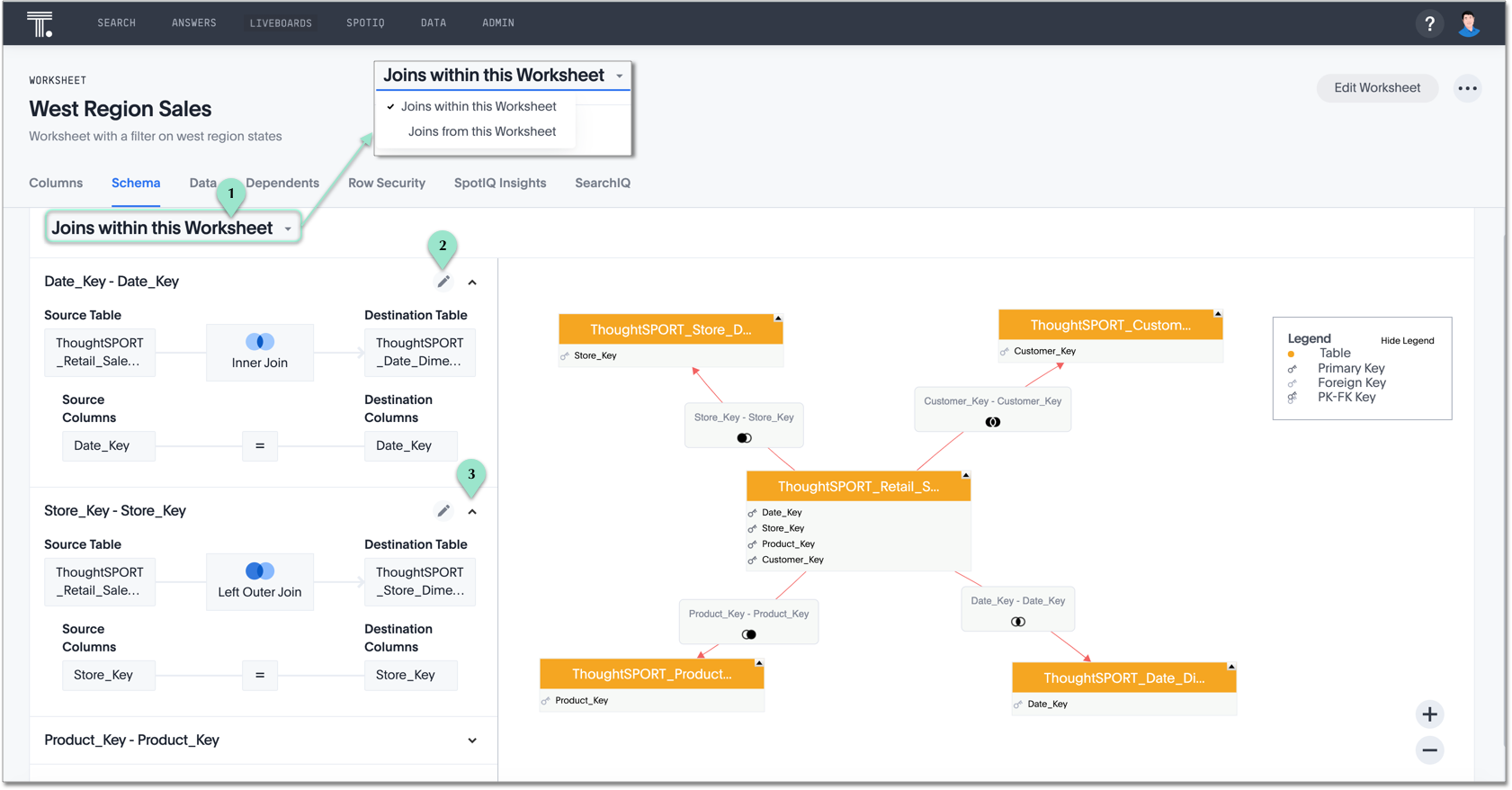This screenshot has height=790, width=1512.
Task: Open the user profile avatar
Action: tap(1469, 23)
